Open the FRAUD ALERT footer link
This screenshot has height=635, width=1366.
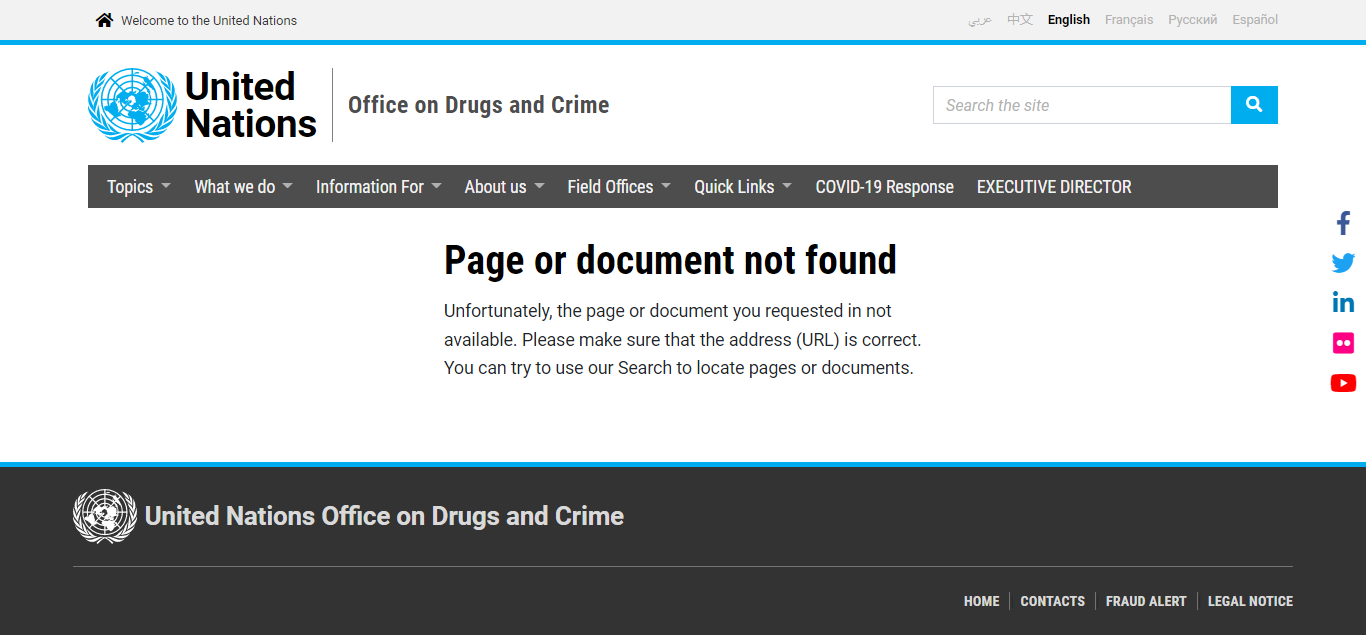(1146, 601)
